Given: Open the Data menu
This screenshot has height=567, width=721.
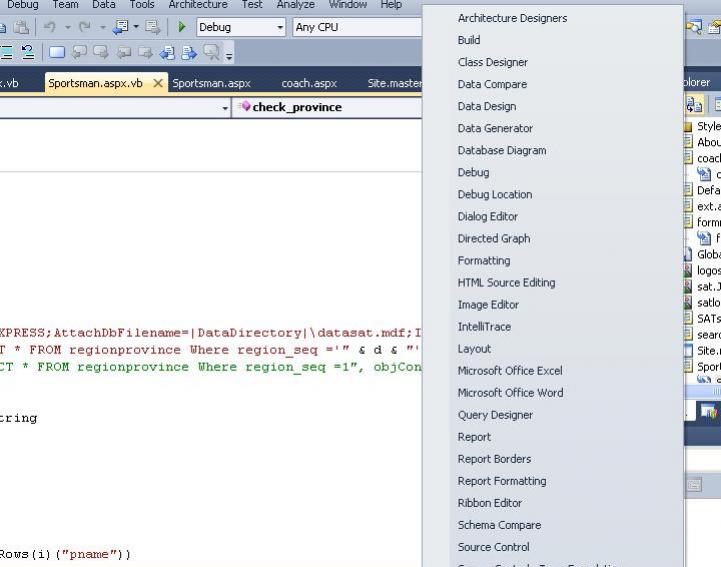Looking at the screenshot, I should coord(104,5).
